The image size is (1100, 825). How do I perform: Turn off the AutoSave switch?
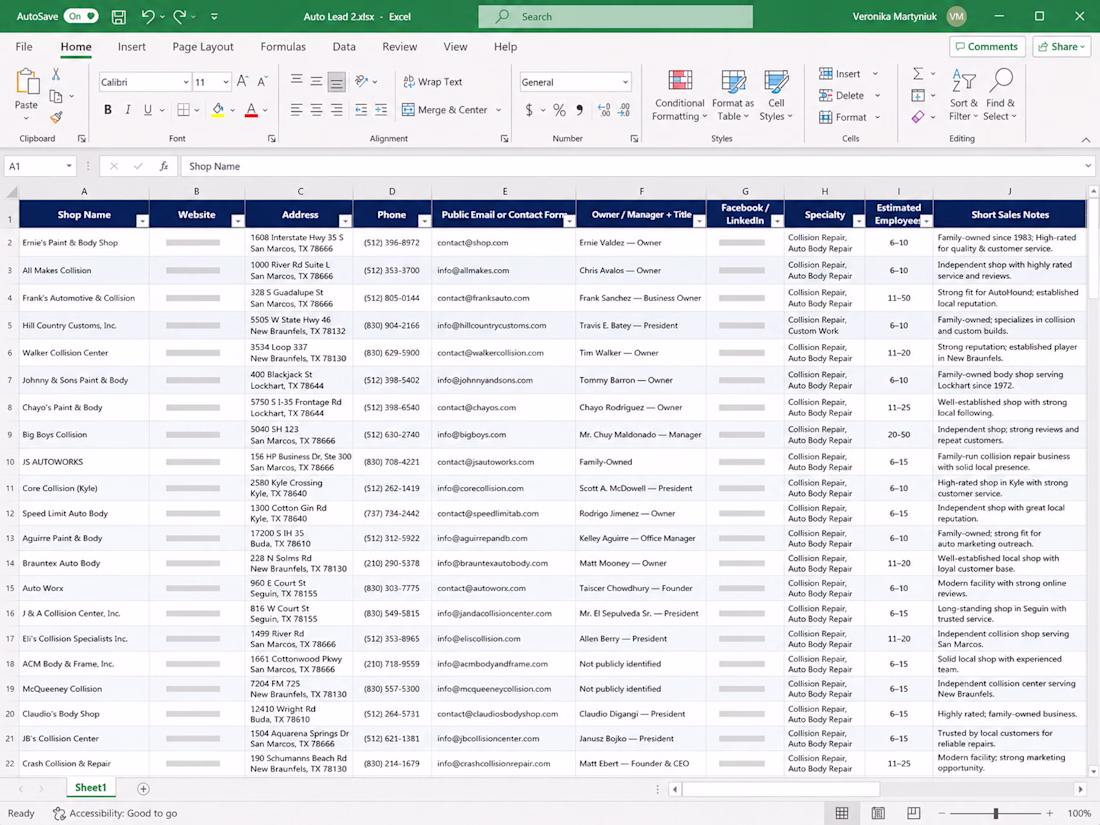coord(81,16)
